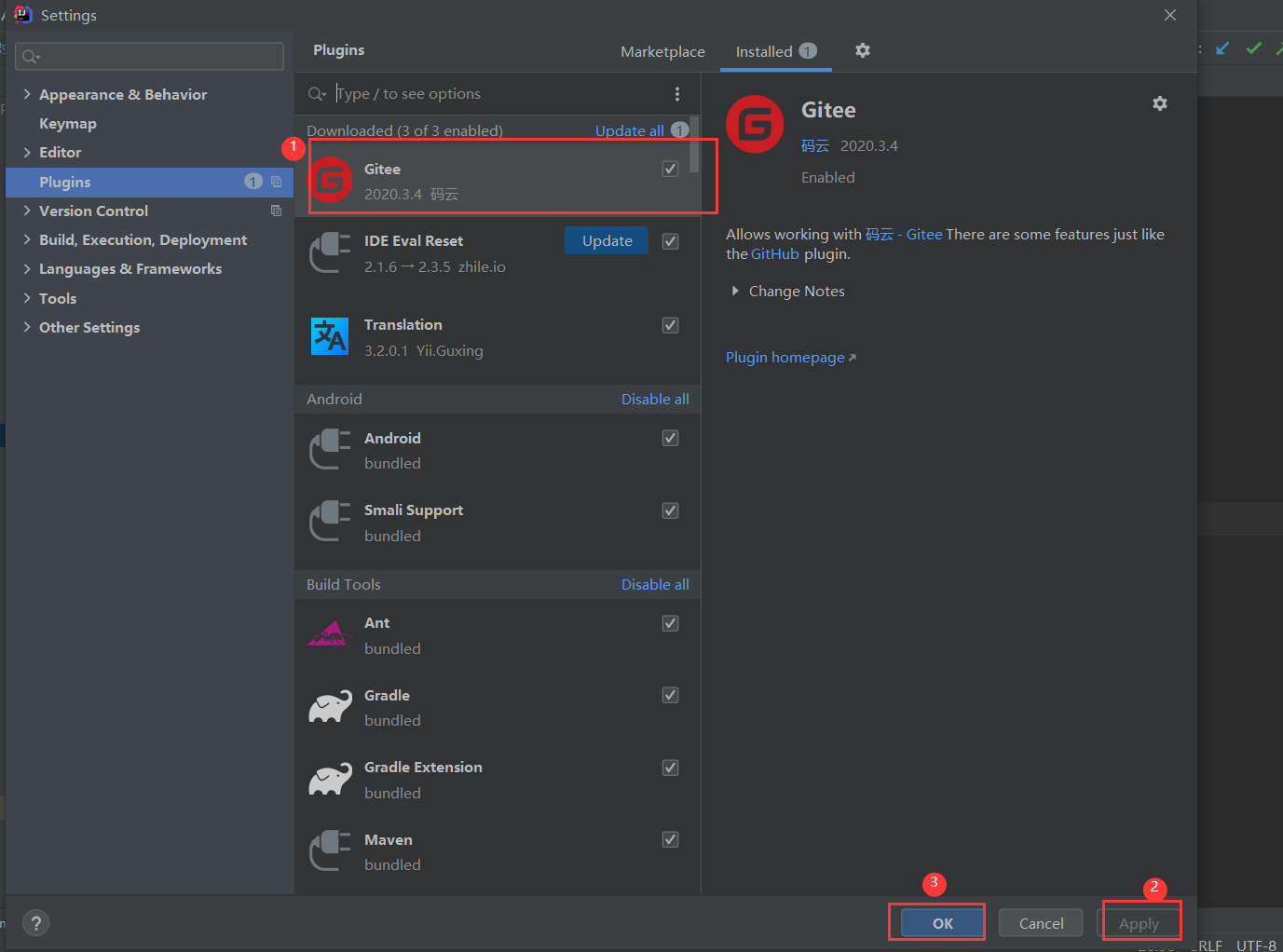This screenshot has height=952, width=1283.
Task: Click the IDE Eval Reset plug icon
Action: [x=331, y=252]
